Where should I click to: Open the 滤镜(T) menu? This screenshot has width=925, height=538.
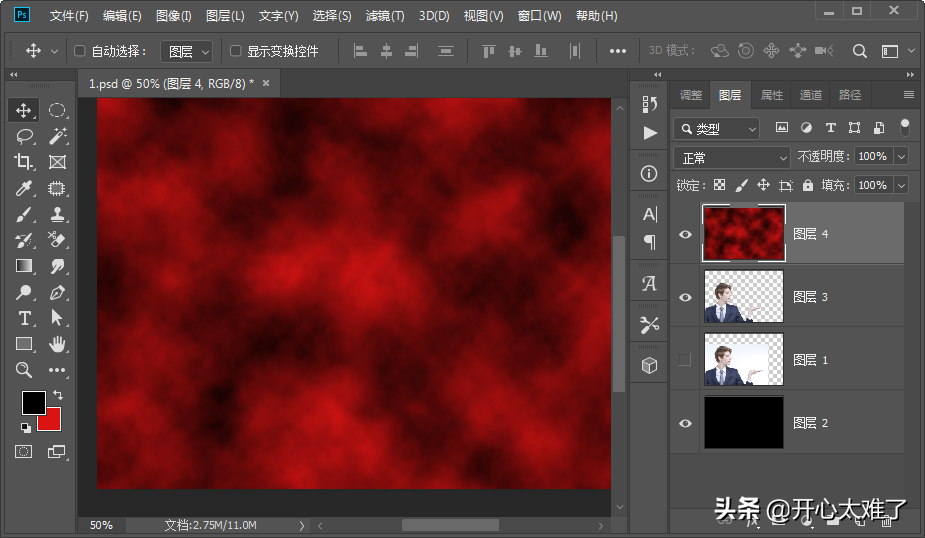[385, 16]
